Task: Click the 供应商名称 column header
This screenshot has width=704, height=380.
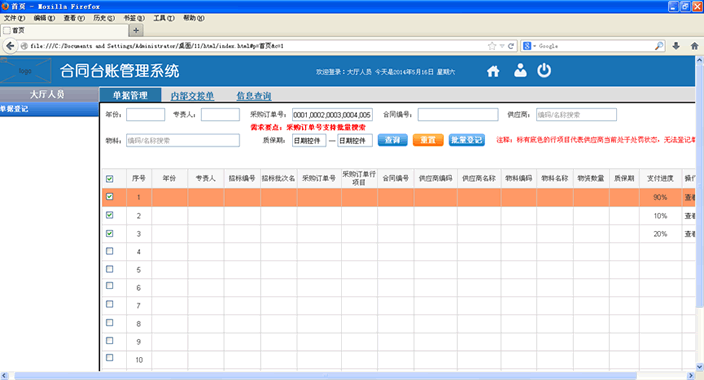Action: [479, 178]
